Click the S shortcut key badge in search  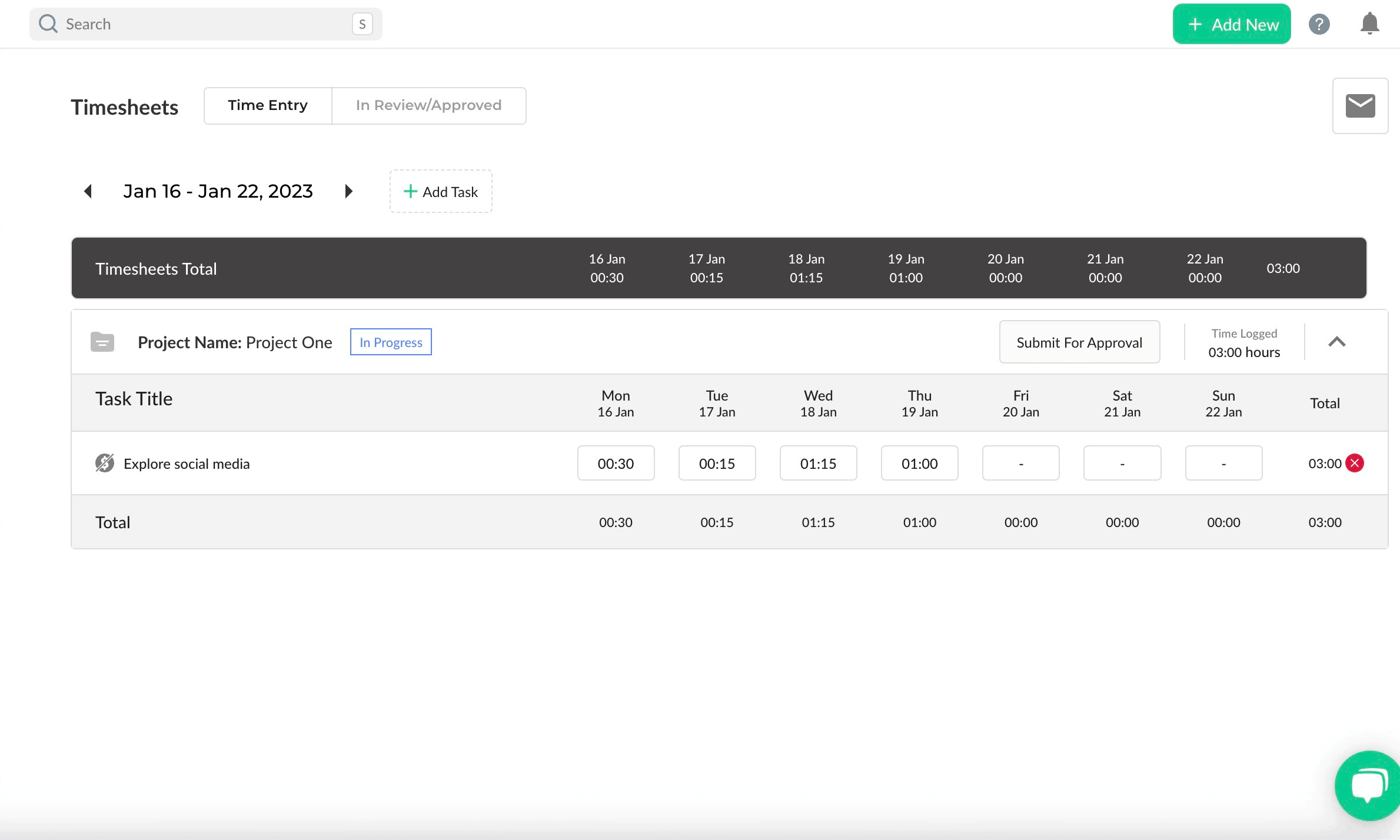click(363, 24)
